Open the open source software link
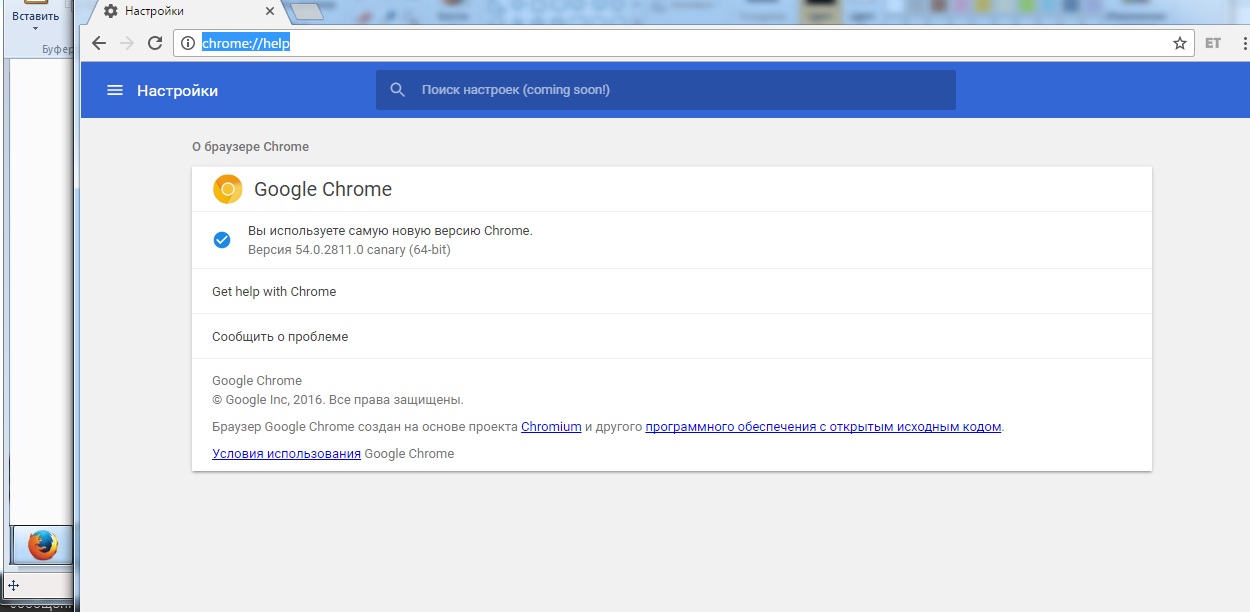1250x612 pixels. point(823,427)
